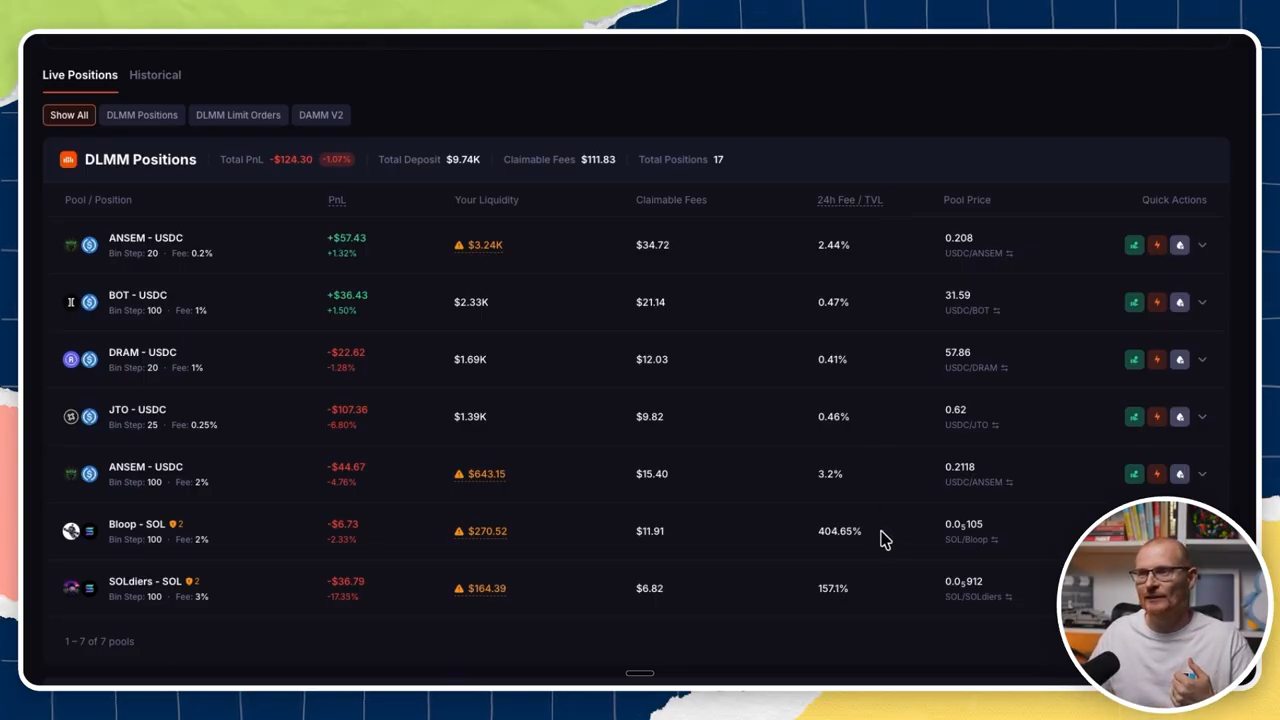Click orange lightning icon for ANSEM-USDC 0.2% fee row

click(1157, 245)
